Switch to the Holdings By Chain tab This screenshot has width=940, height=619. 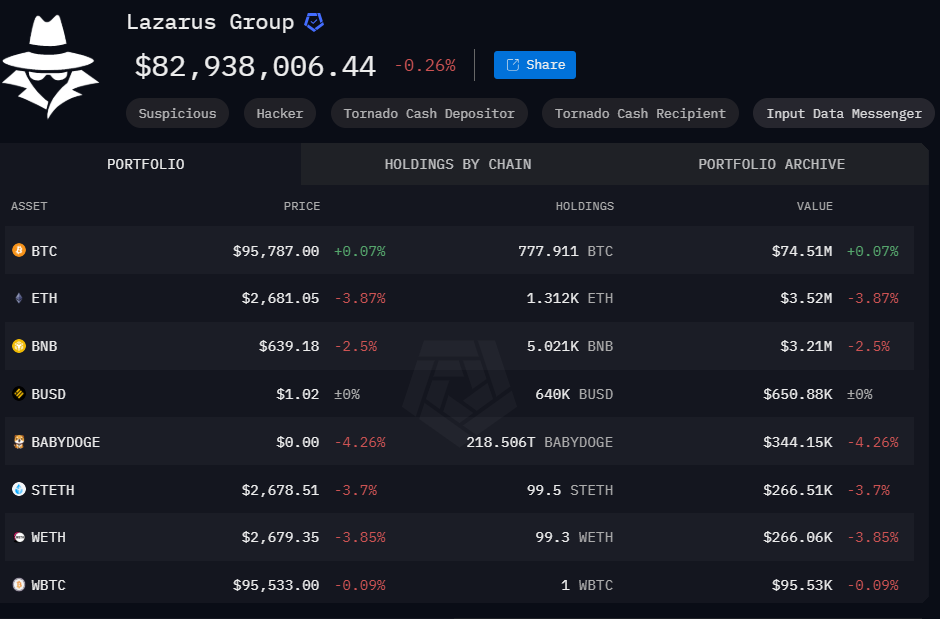click(458, 164)
